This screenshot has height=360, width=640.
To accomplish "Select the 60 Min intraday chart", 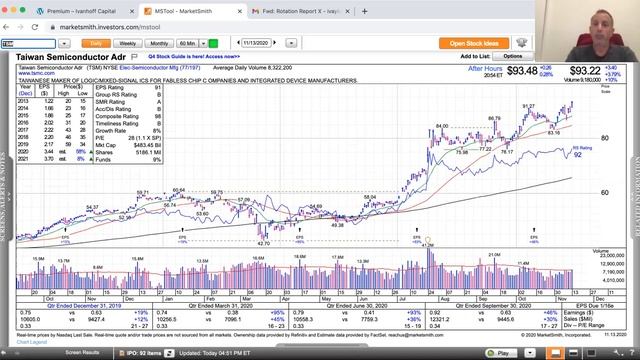I will tap(187, 43).
